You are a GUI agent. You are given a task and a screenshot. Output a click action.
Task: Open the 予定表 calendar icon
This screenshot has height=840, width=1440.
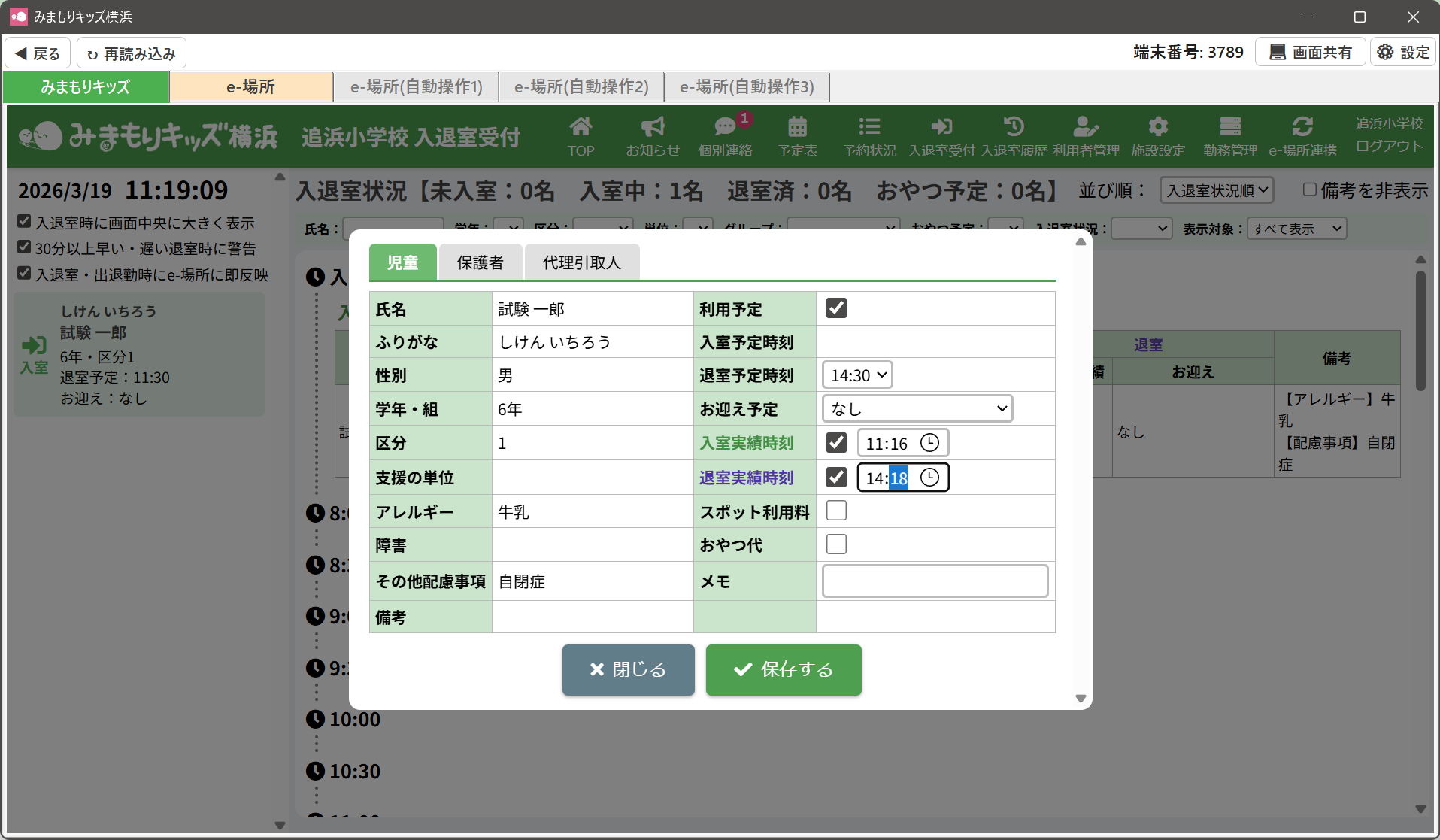[797, 136]
